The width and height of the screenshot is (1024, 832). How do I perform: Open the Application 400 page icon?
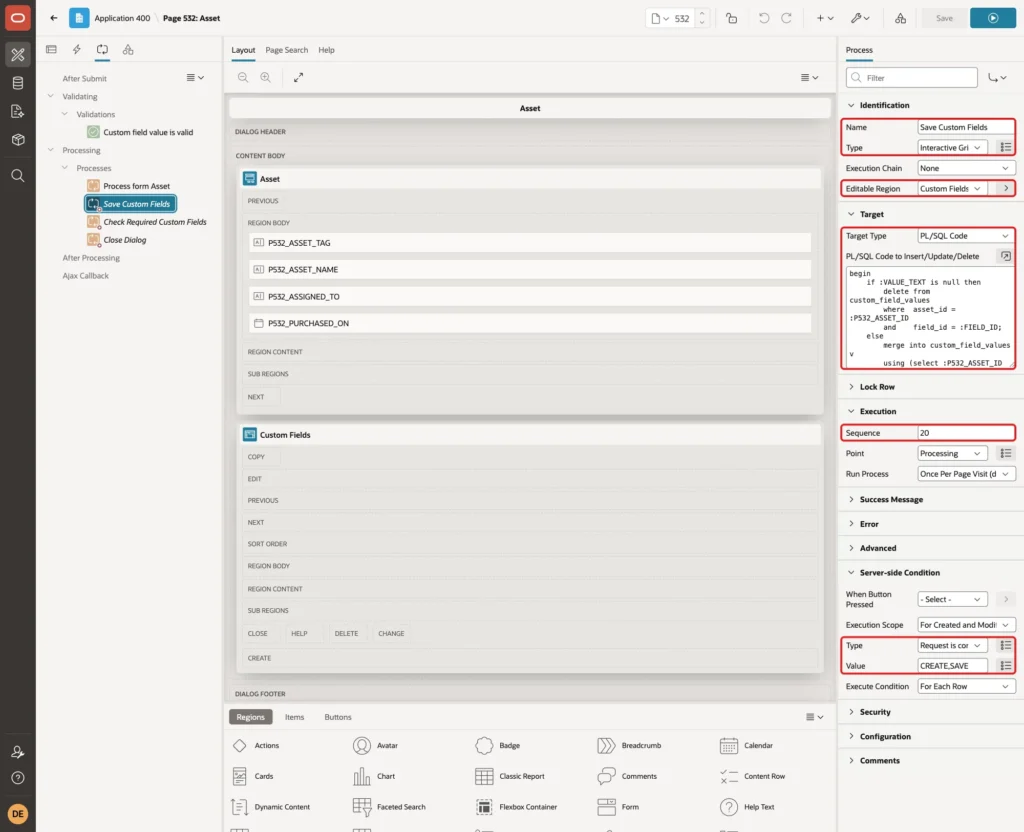pos(79,18)
